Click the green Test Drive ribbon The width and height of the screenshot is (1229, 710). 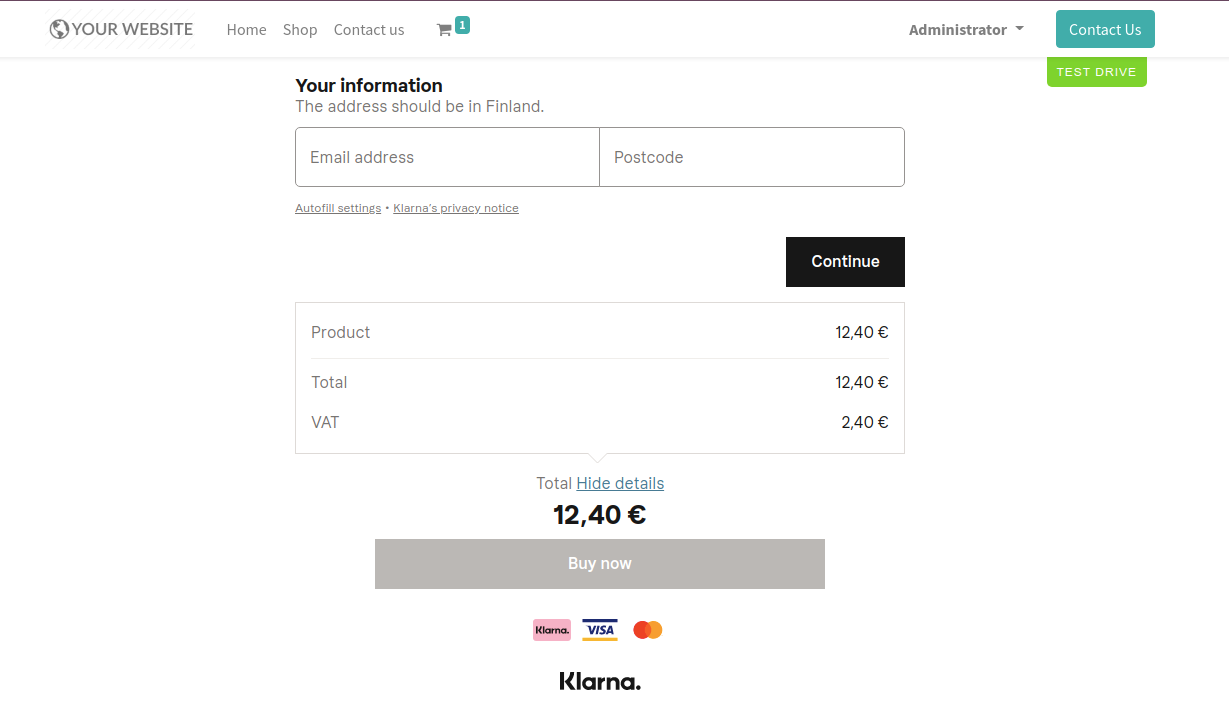click(x=1096, y=72)
